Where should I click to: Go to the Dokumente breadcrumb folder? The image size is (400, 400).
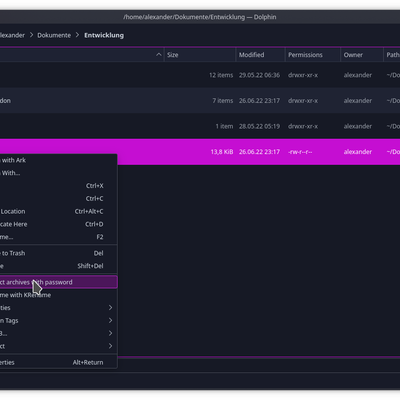tap(54, 35)
